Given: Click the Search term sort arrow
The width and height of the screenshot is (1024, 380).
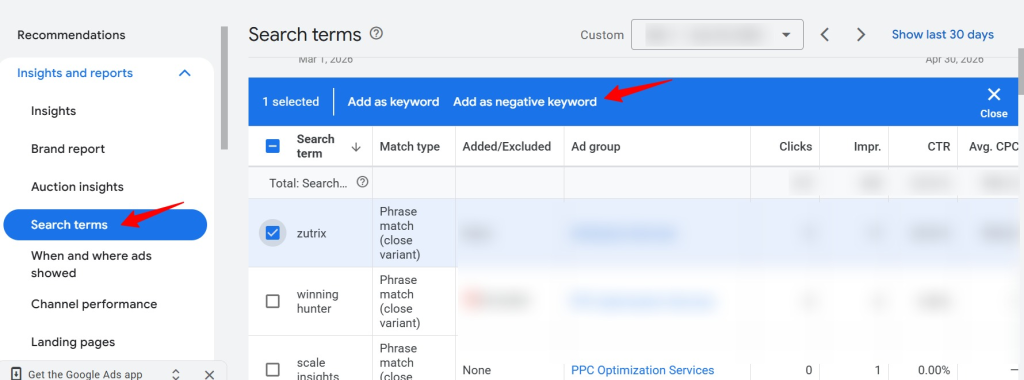Looking at the screenshot, I should [x=356, y=147].
